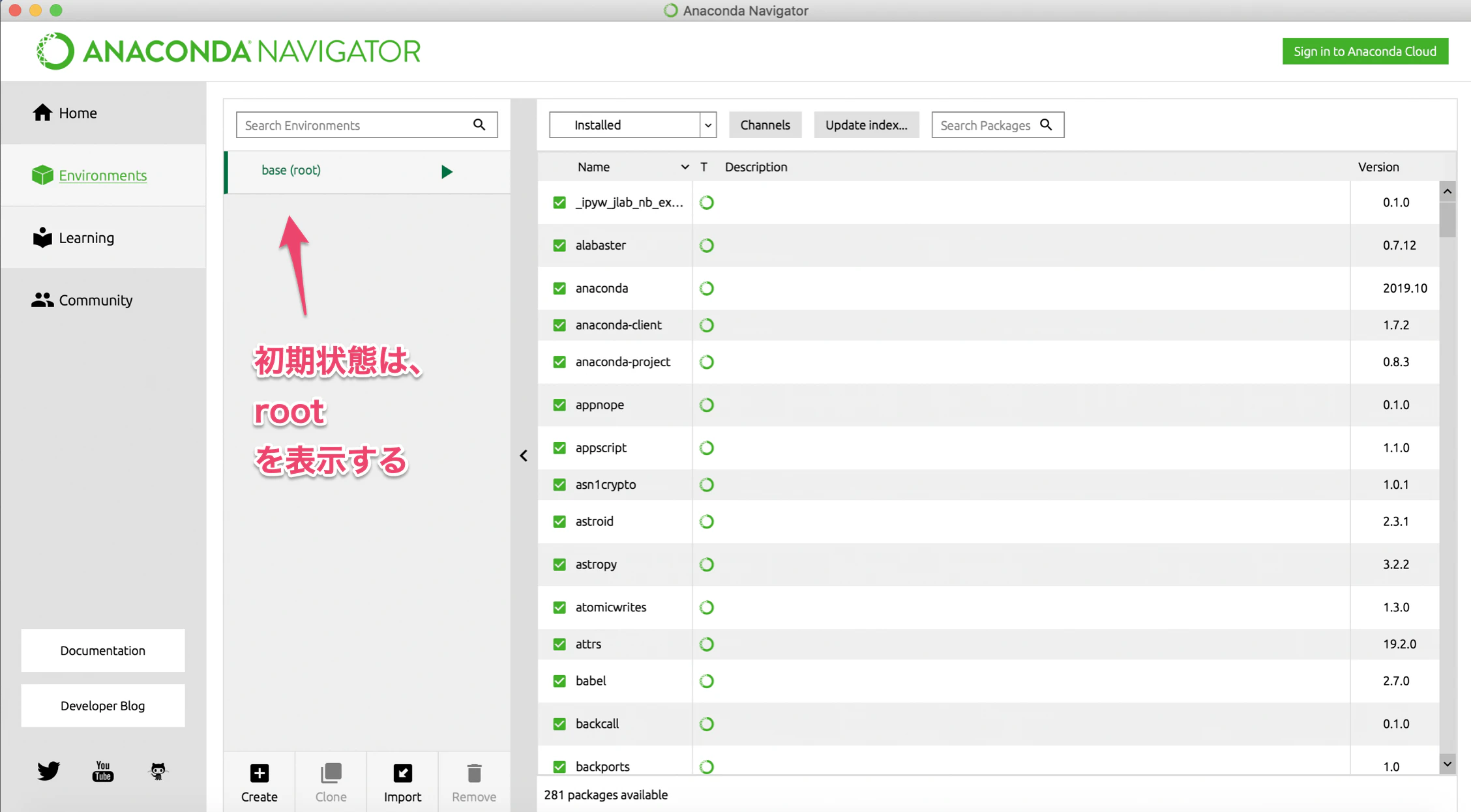Screen dimensions: 1471x812
Task: Click the Update index button
Action: click(866, 124)
